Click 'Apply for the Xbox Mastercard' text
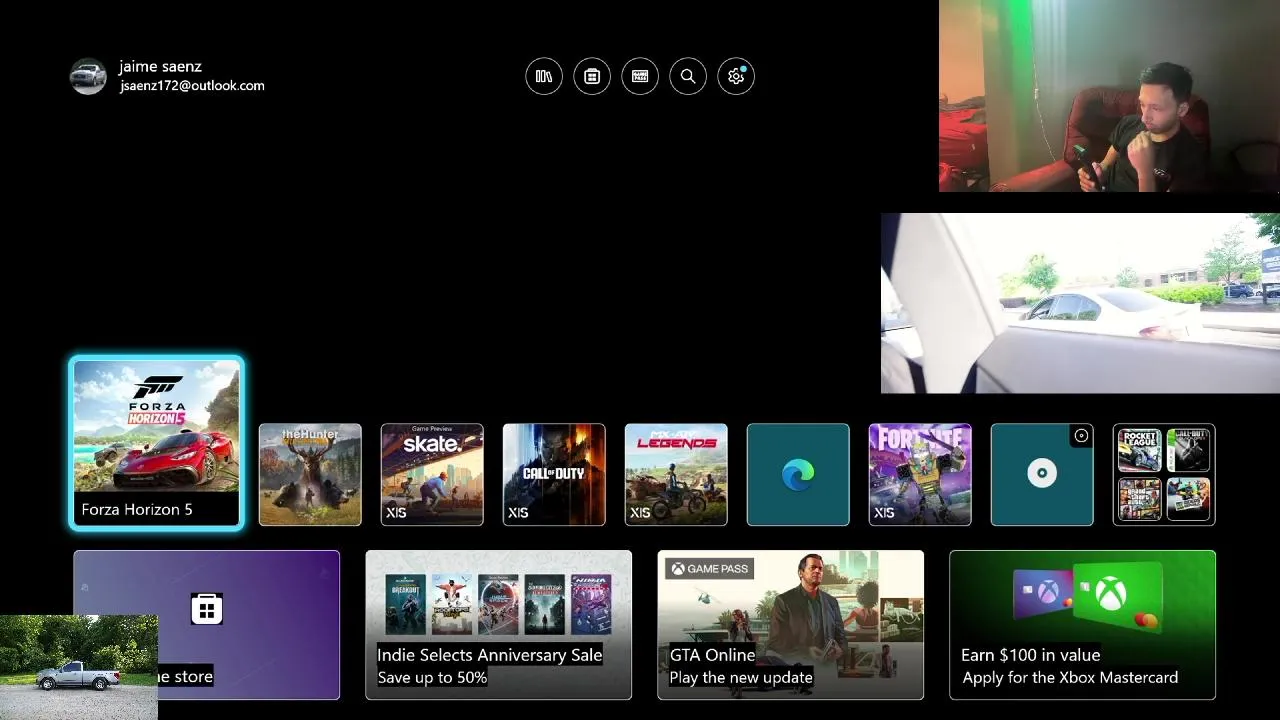The width and height of the screenshot is (1280, 720). [1070, 678]
